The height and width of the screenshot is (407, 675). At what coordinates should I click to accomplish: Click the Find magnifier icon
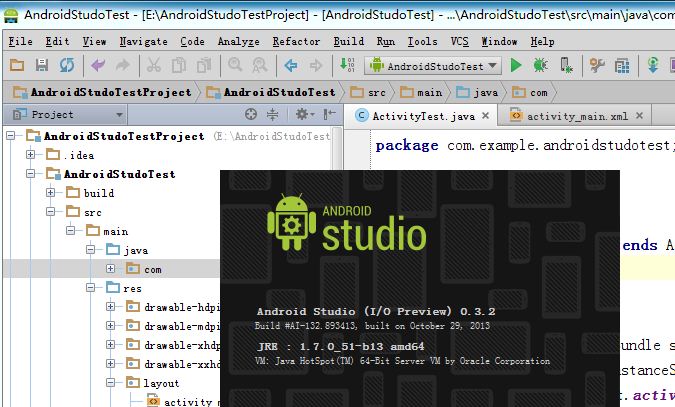pos(235,65)
